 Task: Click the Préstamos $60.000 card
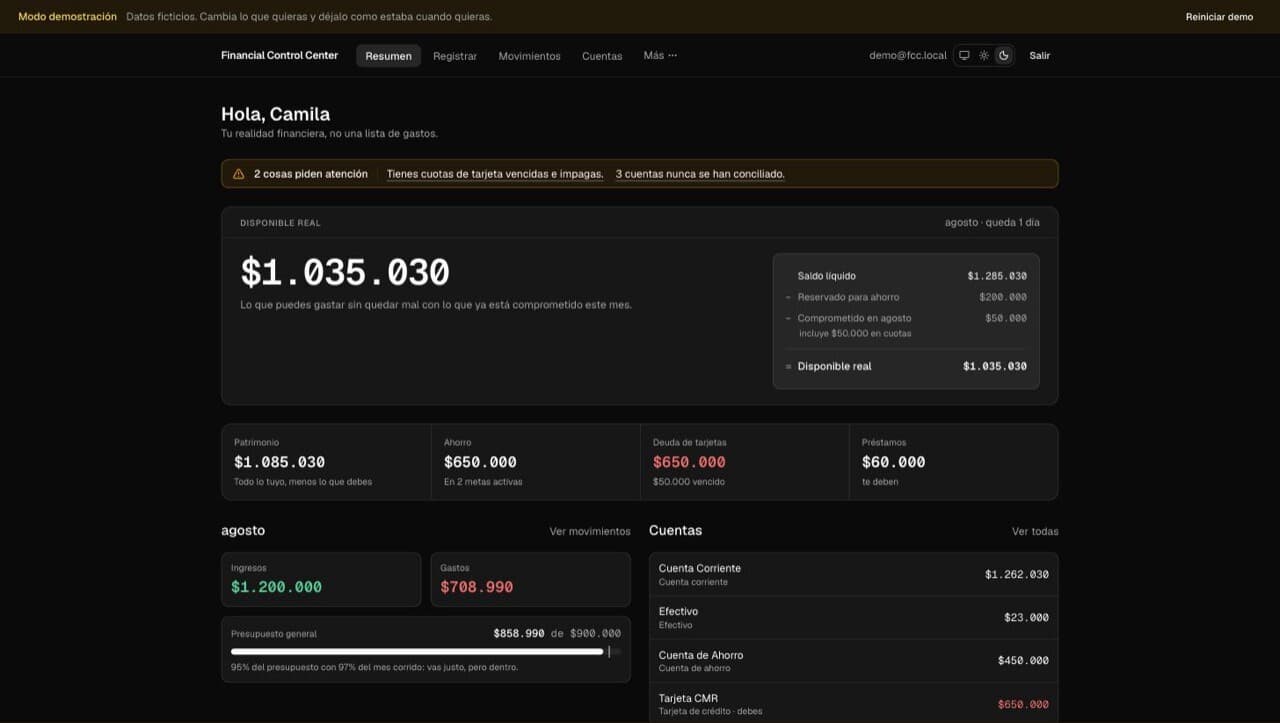pyautogui.click(x=954, y=462)
